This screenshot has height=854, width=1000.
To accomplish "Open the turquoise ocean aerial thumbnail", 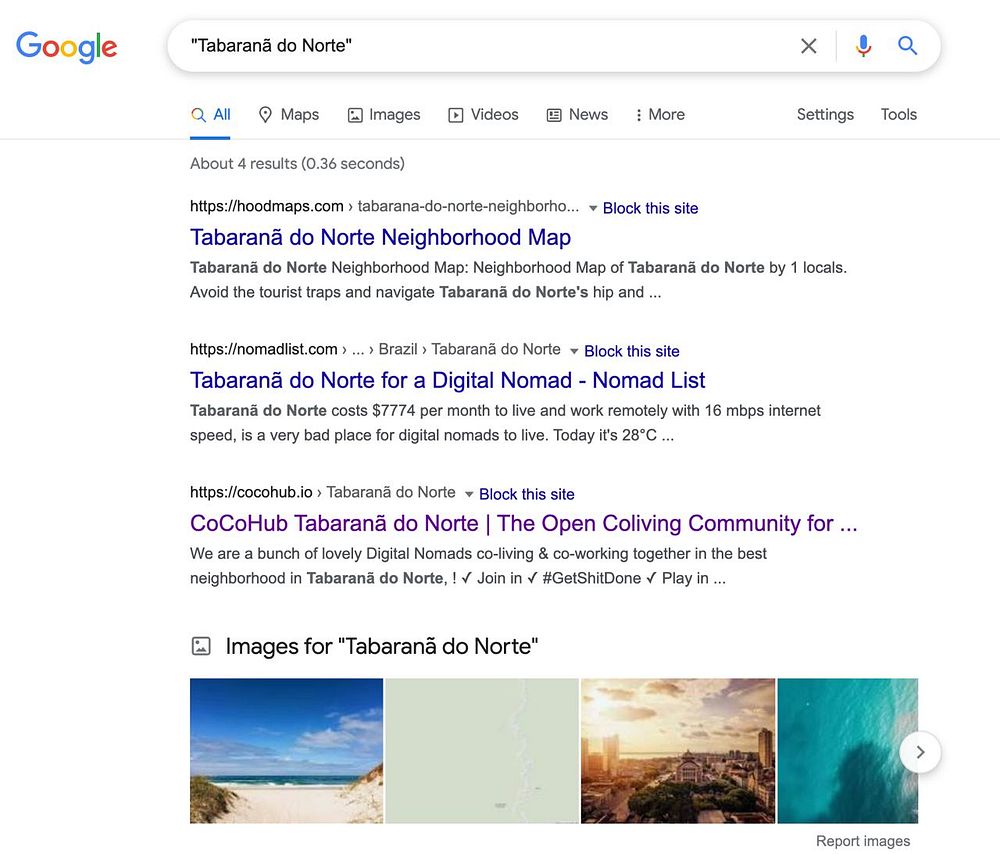I will coord(848,751).
